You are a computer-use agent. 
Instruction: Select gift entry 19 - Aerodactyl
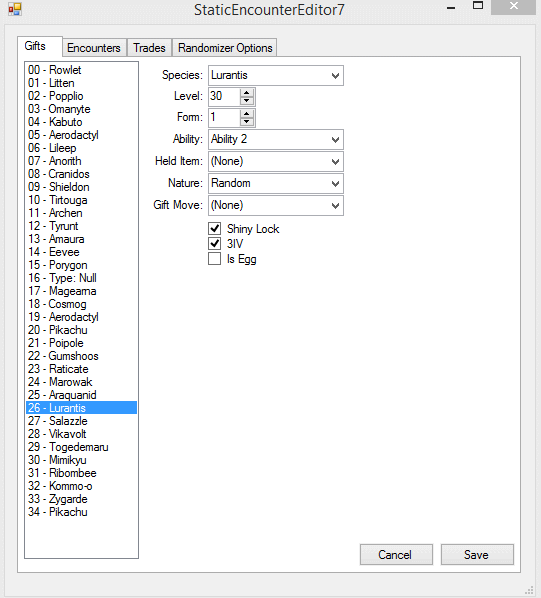[81, 317]
